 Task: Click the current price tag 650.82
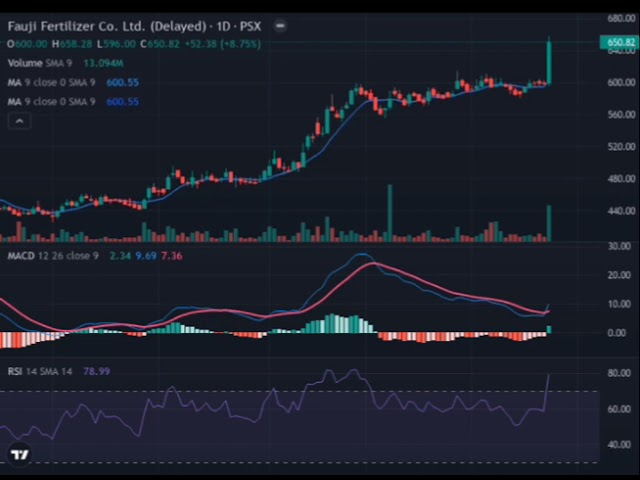[620, 42]
